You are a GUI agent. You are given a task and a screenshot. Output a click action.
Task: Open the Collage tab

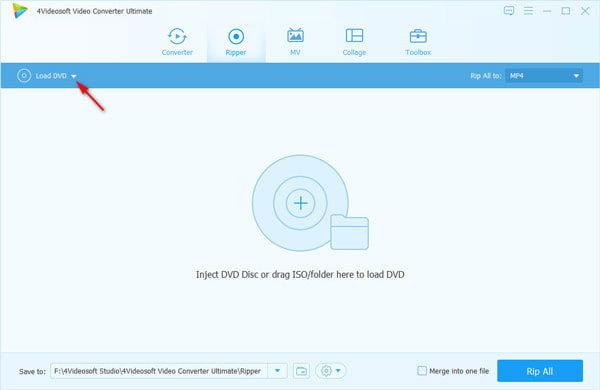[354, 42]
